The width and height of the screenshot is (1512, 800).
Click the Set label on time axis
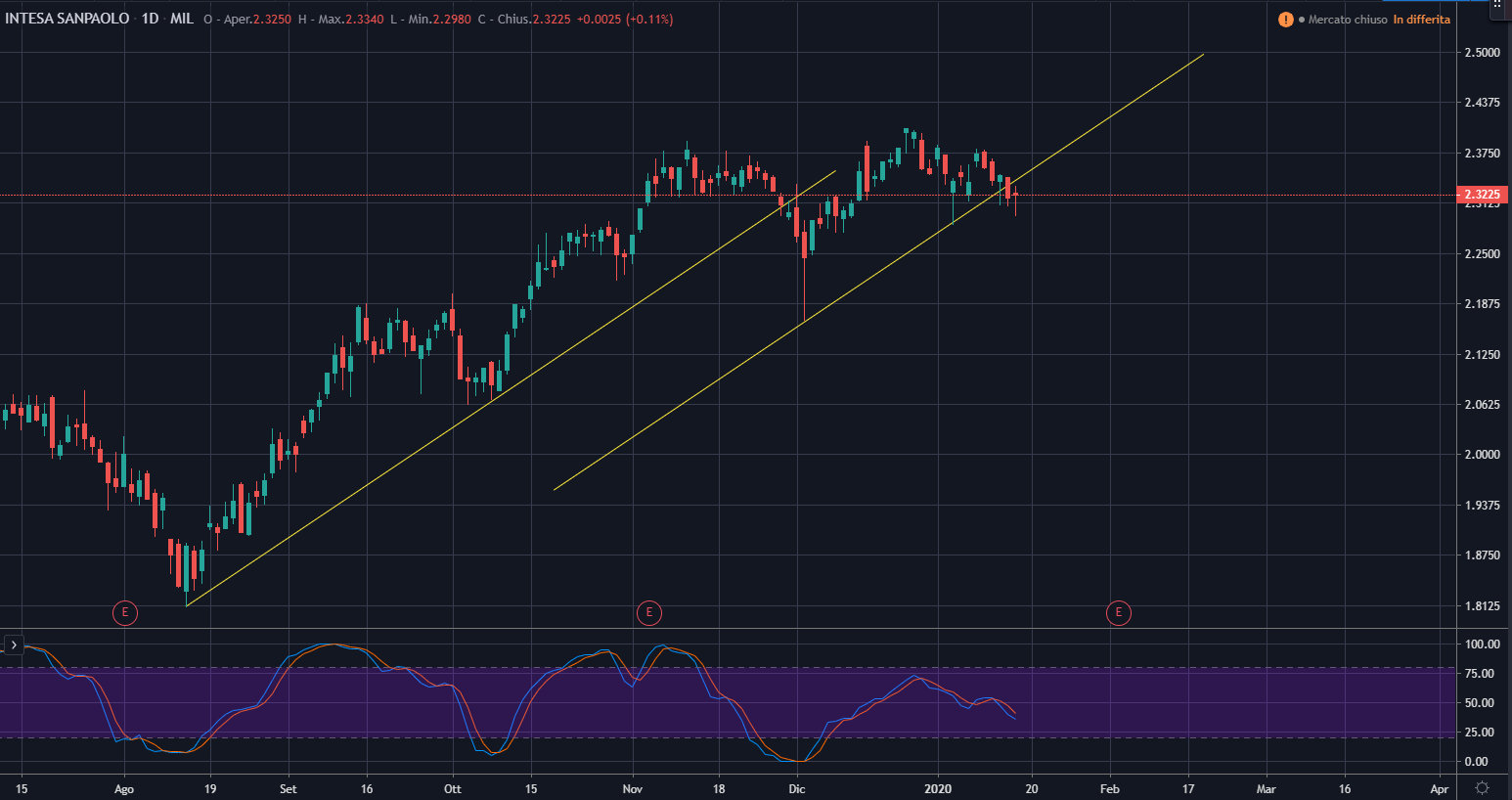coord(288,788)
